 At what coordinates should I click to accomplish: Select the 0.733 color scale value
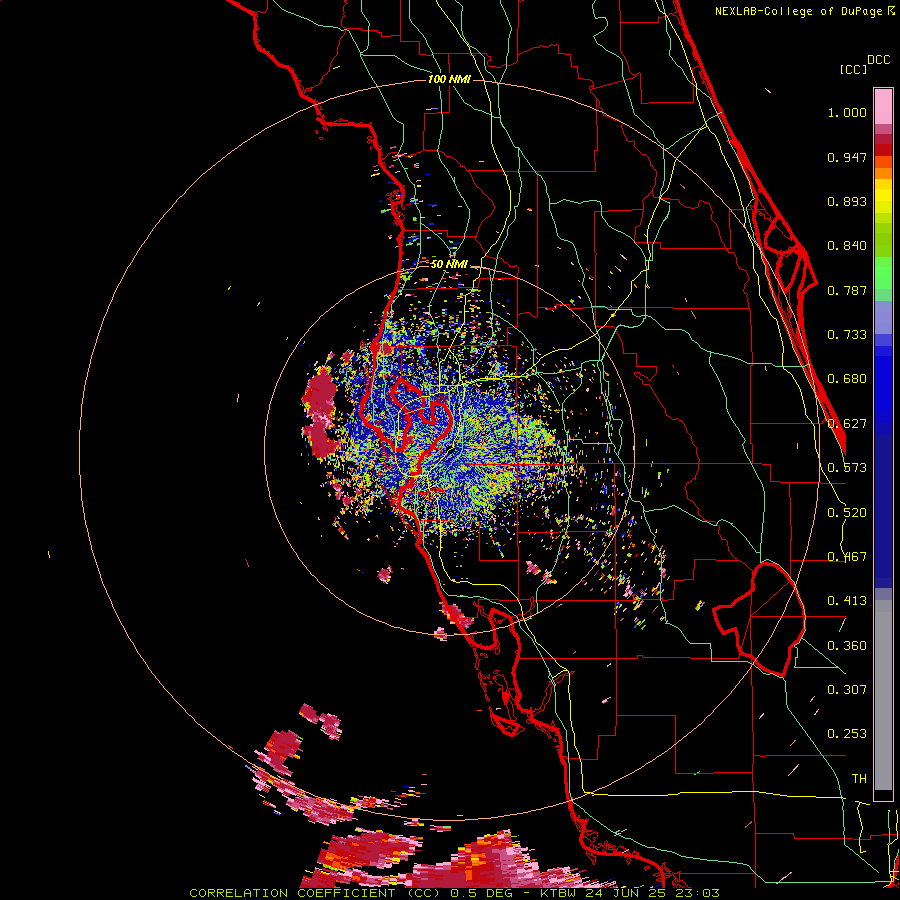(x=847, y=335)
